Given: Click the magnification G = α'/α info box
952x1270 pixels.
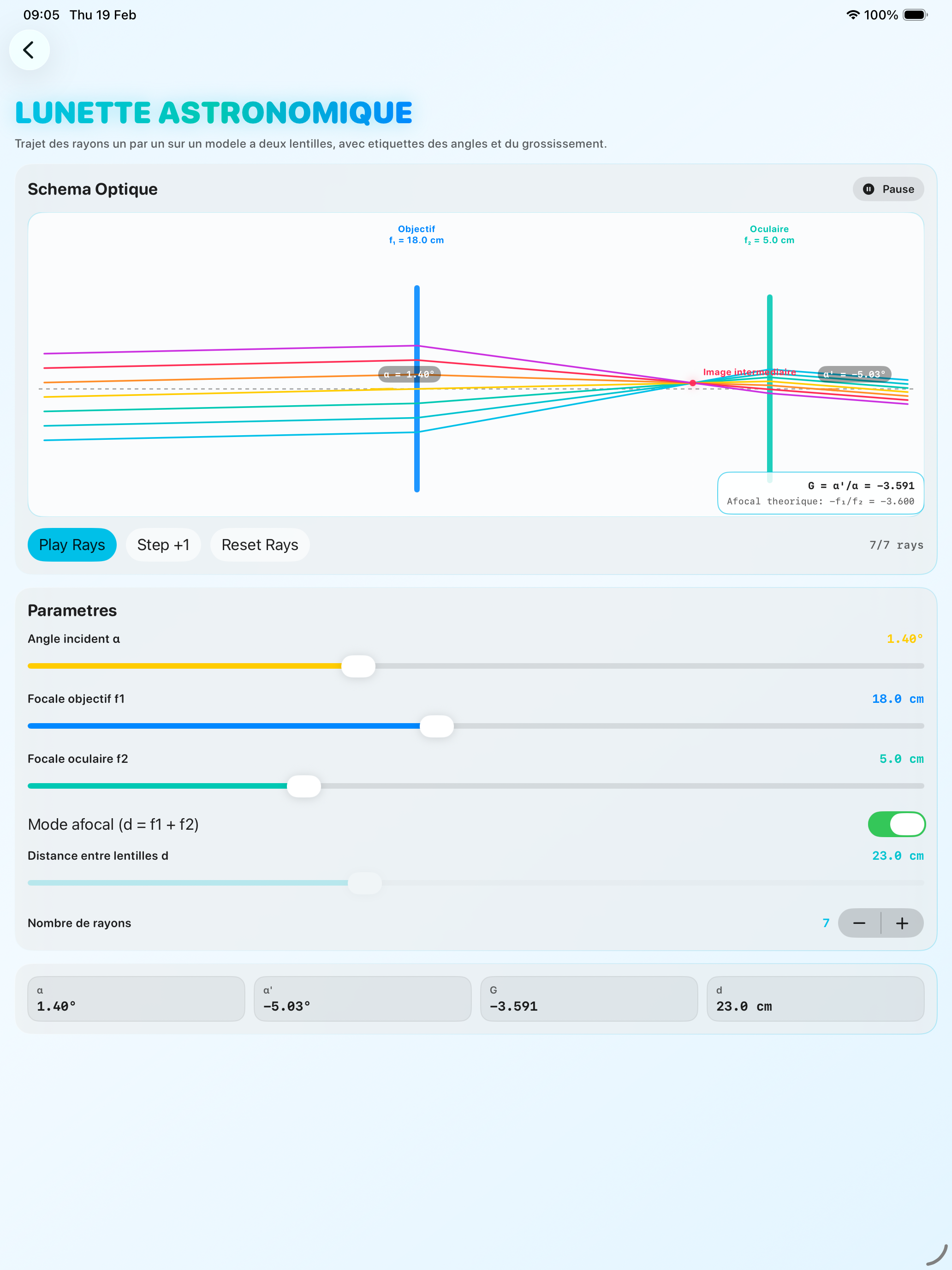Looking at the screenshot, I should pyautogui.click(x=821, y=493).
